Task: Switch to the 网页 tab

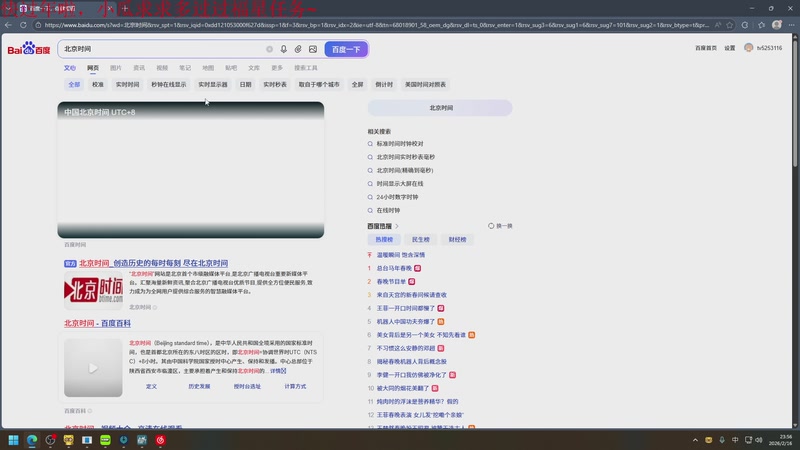Action: click(x=93, y=68)
